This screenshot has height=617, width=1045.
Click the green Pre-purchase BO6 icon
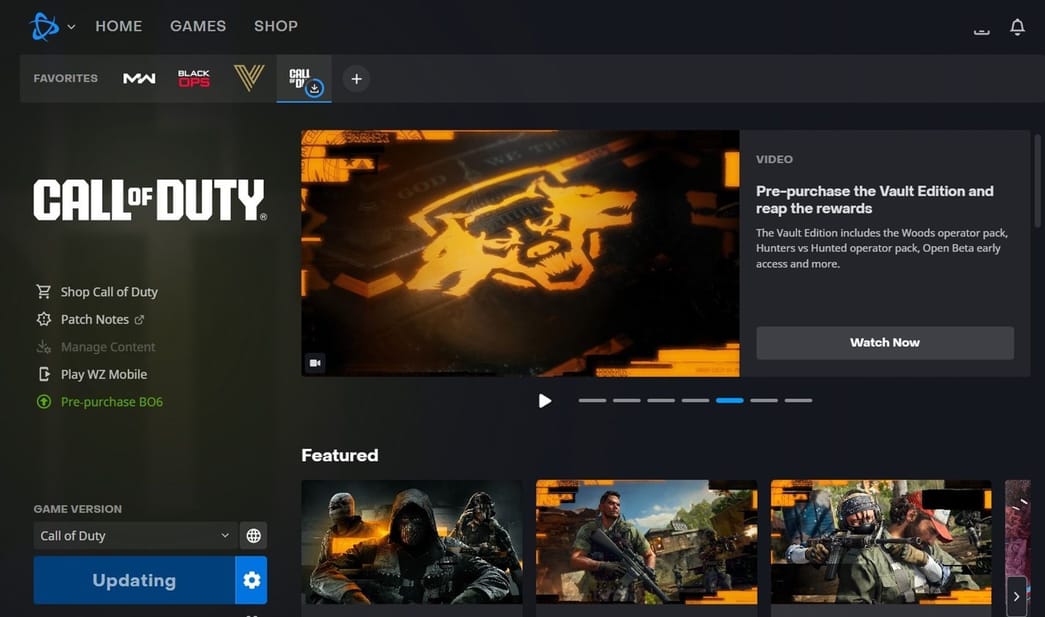[41, 401]
